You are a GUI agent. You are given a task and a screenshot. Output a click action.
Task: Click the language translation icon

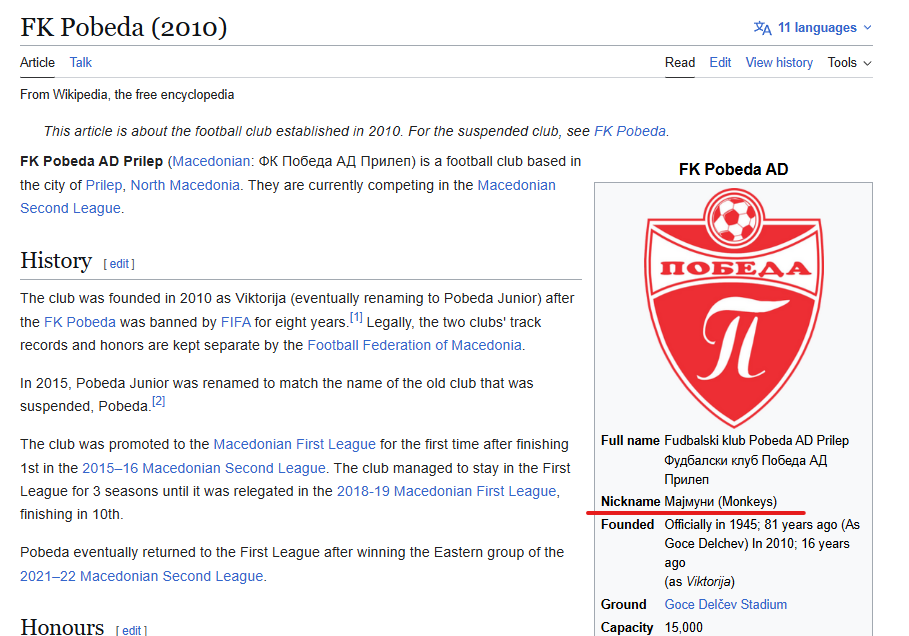pos(762,28)
